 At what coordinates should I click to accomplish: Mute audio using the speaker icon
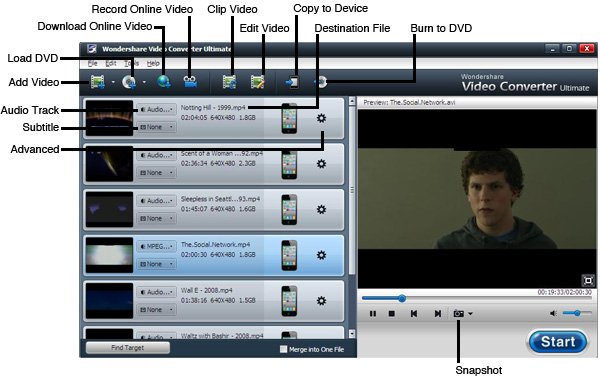553,313
